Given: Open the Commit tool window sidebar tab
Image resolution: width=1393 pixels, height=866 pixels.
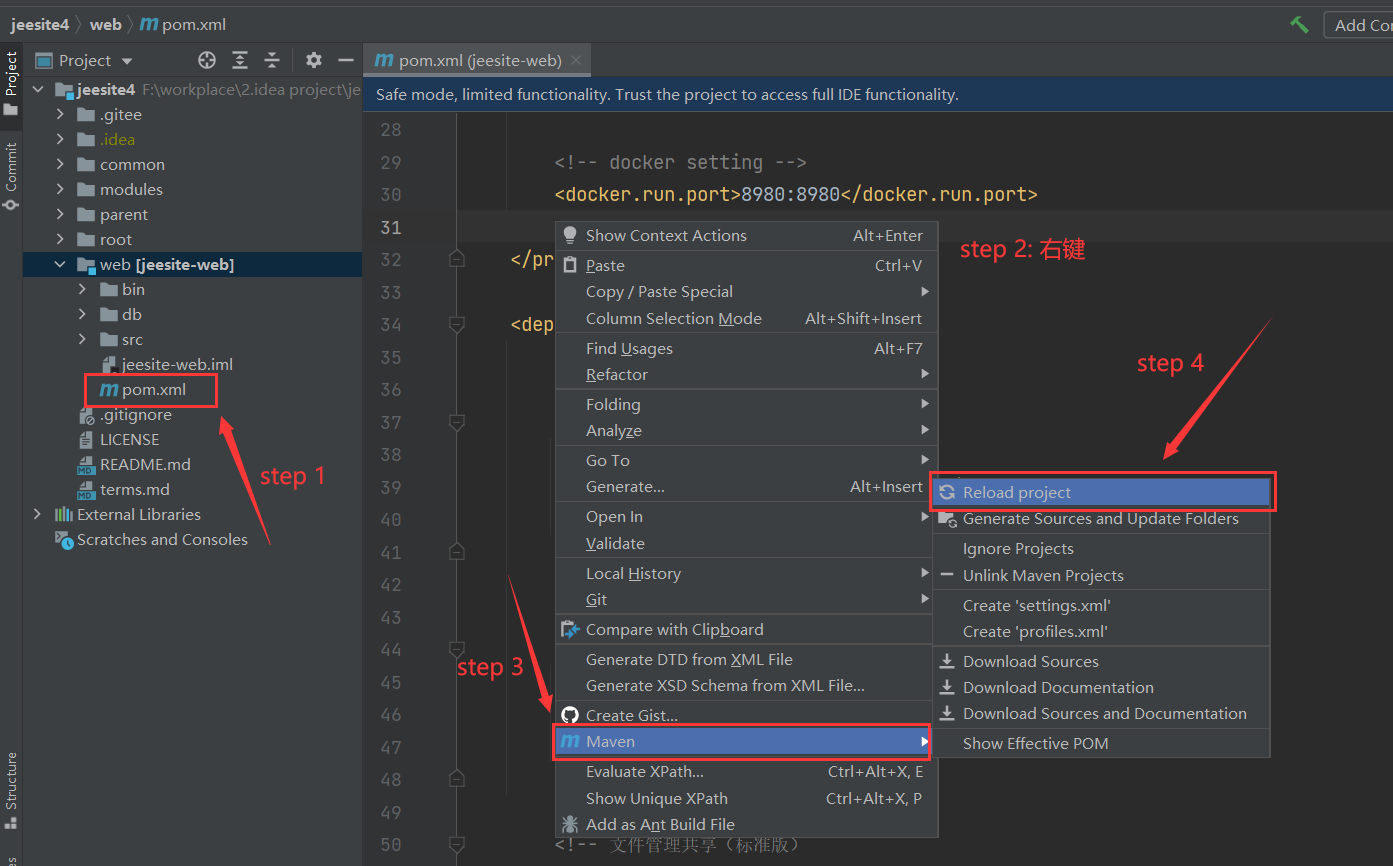Looking at the screenshot, I should point(11,176).
